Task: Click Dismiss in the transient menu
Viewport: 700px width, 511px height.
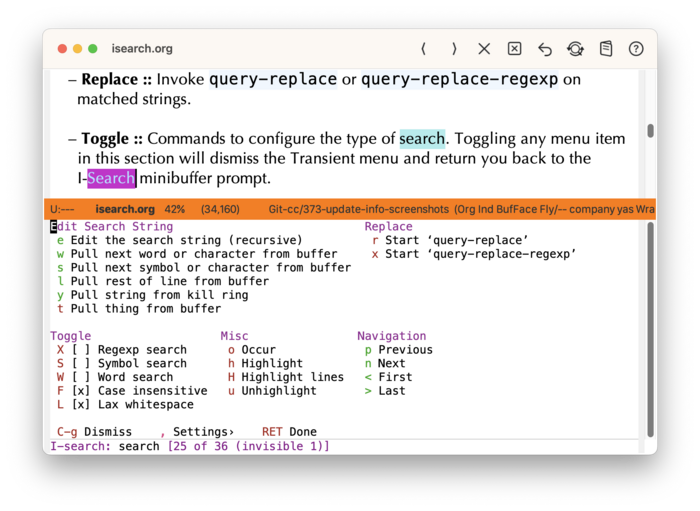Action: [107, 432]
